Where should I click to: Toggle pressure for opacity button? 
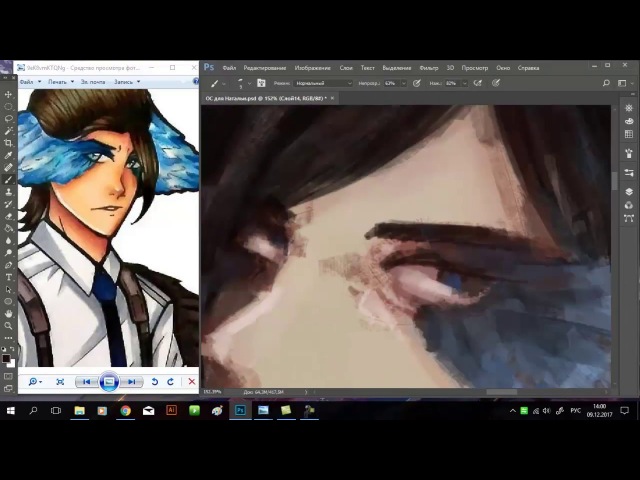pyautogui.click(x=416, y=83)
